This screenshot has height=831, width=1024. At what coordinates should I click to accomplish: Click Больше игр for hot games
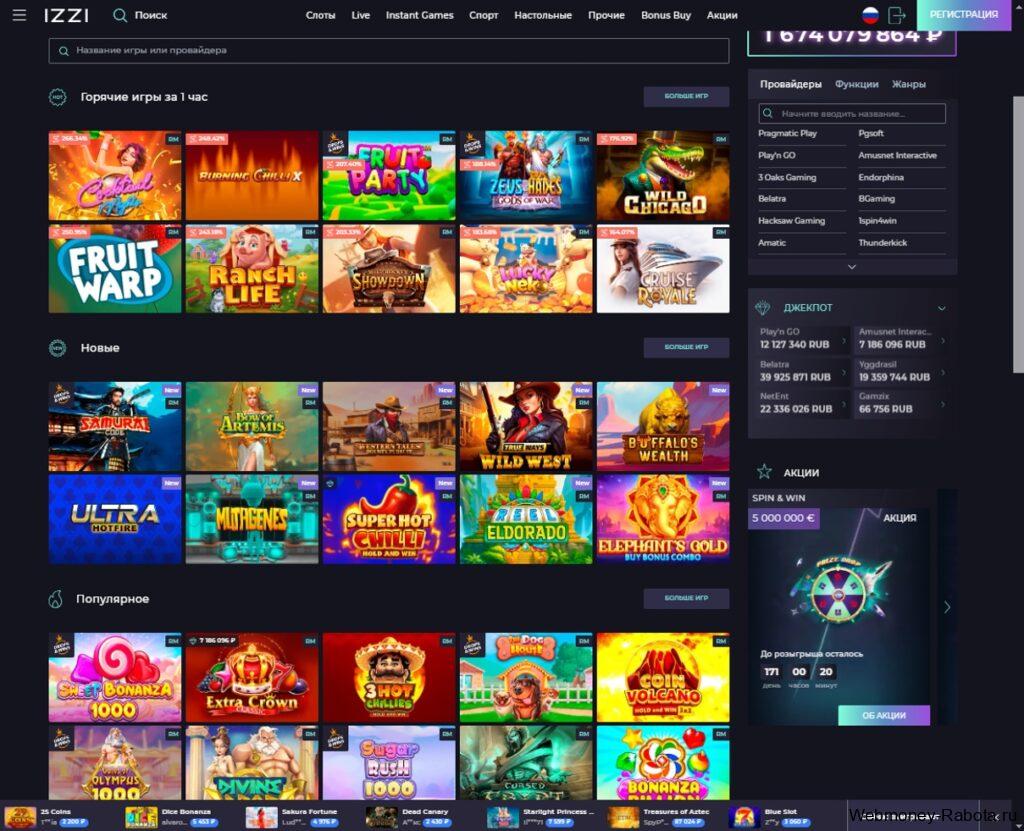coord(686,96)
